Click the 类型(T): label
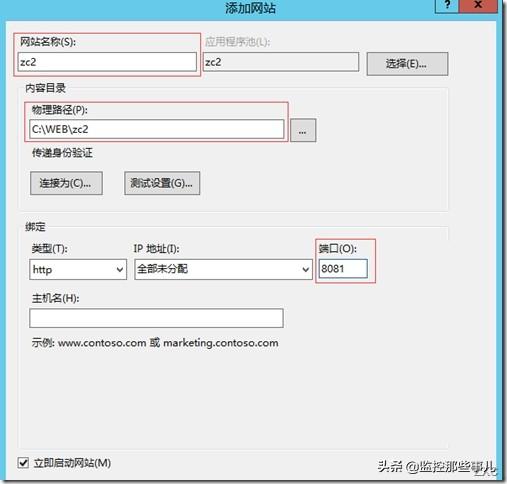This screenshot has height=484, width=507. (x=50, y=249)
